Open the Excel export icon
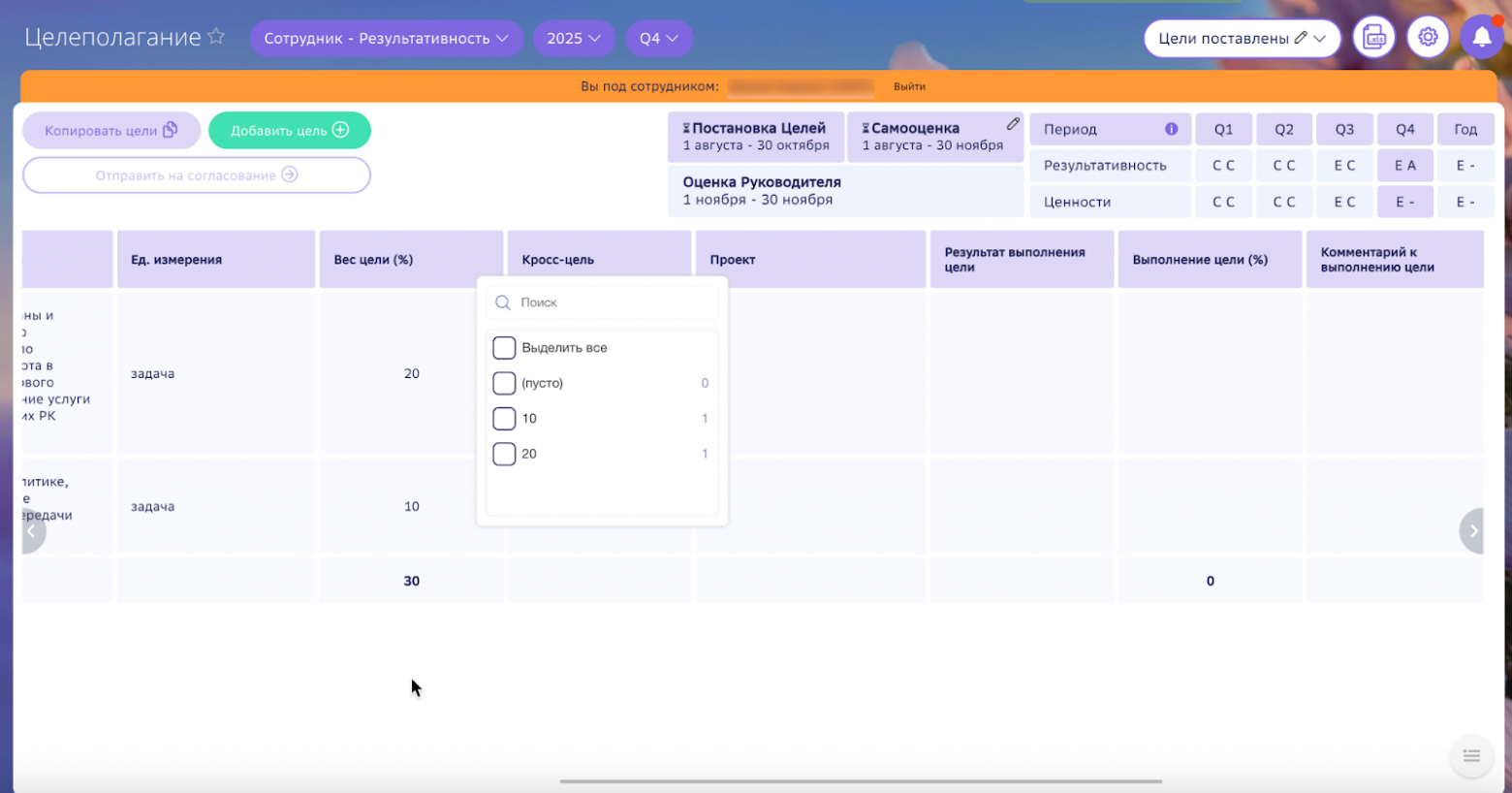The image size is (1512, 793). click(x=1373, y=38)
